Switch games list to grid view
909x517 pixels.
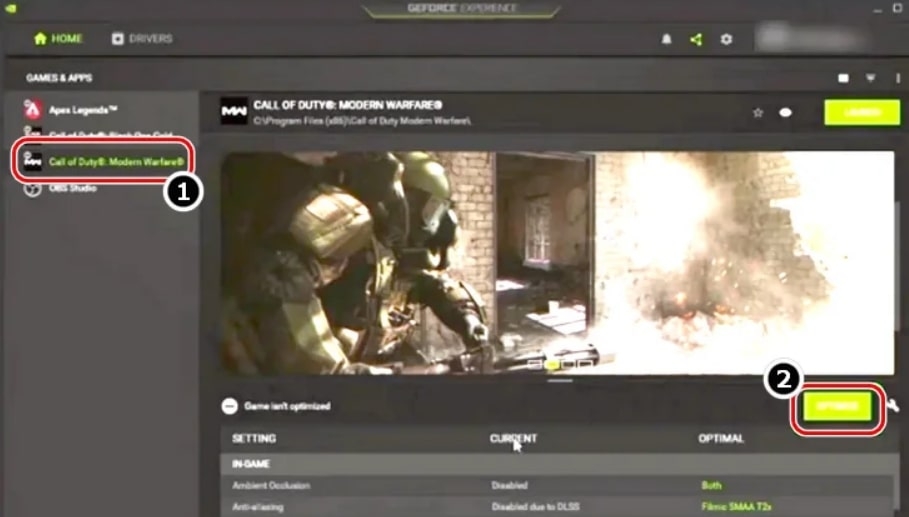843,78
